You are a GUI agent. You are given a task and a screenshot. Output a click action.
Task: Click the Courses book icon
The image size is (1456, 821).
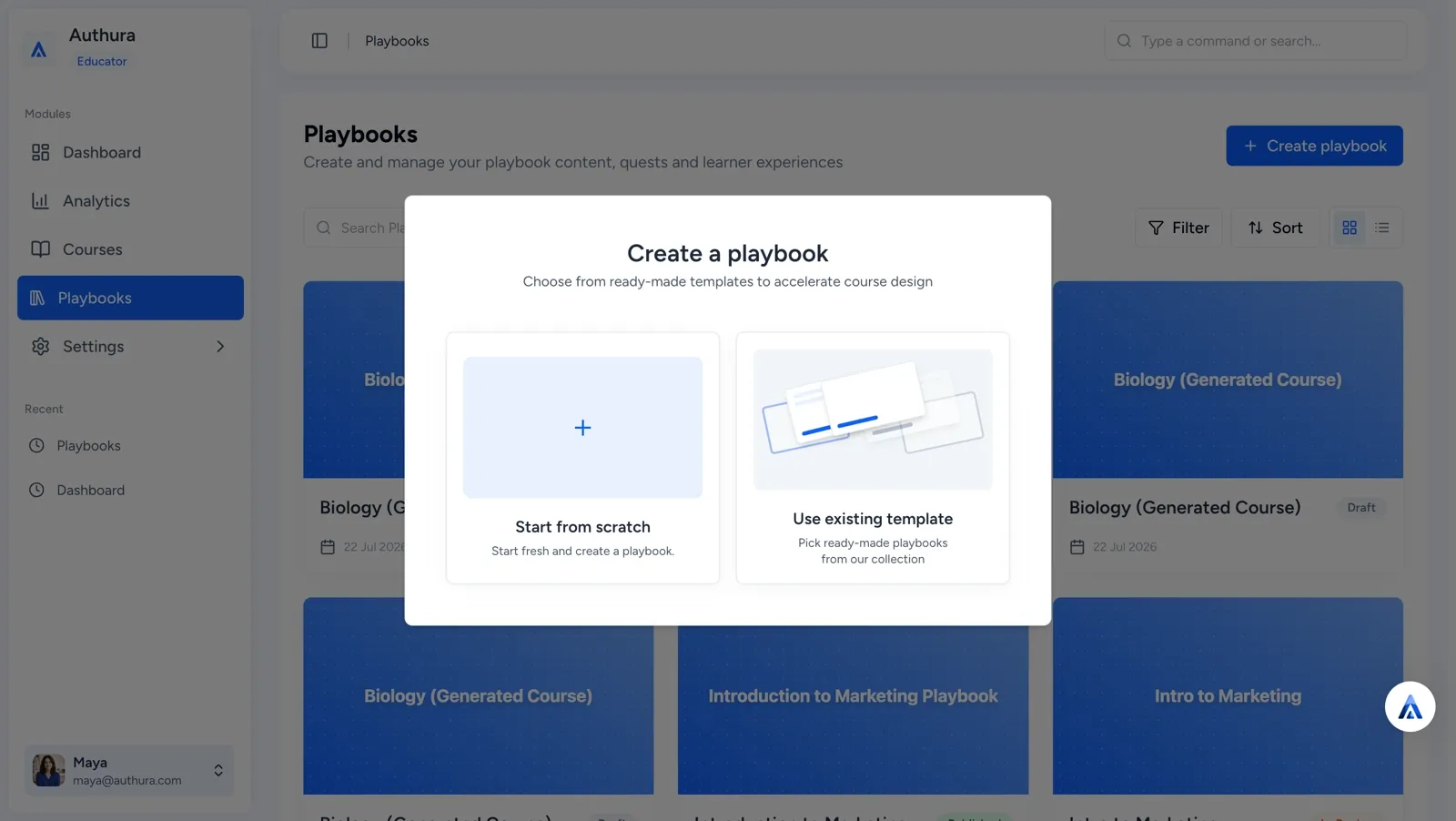pos(40,249)
